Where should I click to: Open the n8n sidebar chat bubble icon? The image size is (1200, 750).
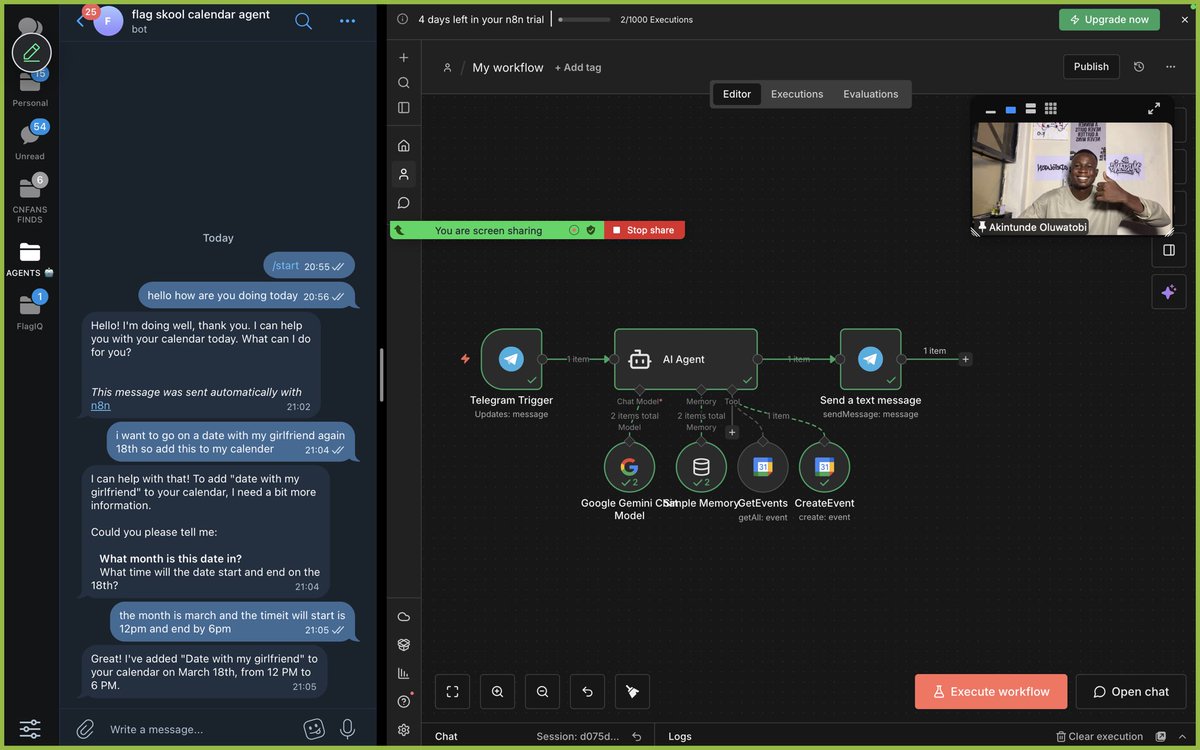(x=404, y=203)
